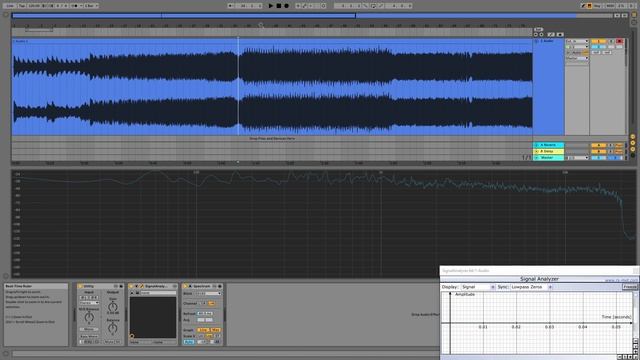Image resolution: width=640 pixels, height=360 pixels.
Task: Arm the 1 Audio track for recording
Action: [x=620, y=41]
